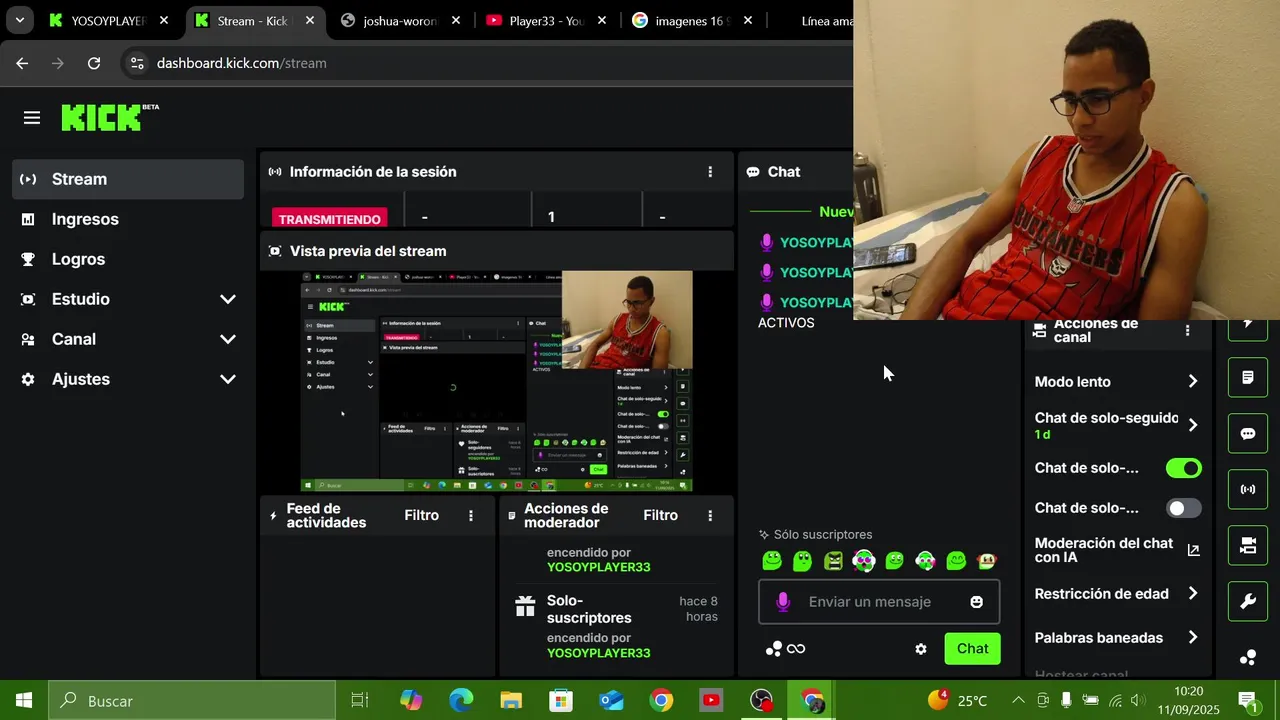The width and height of the screenshot is (1280, 720).
Task: Select Logros in the left sidebar
Action: (128, 259)
